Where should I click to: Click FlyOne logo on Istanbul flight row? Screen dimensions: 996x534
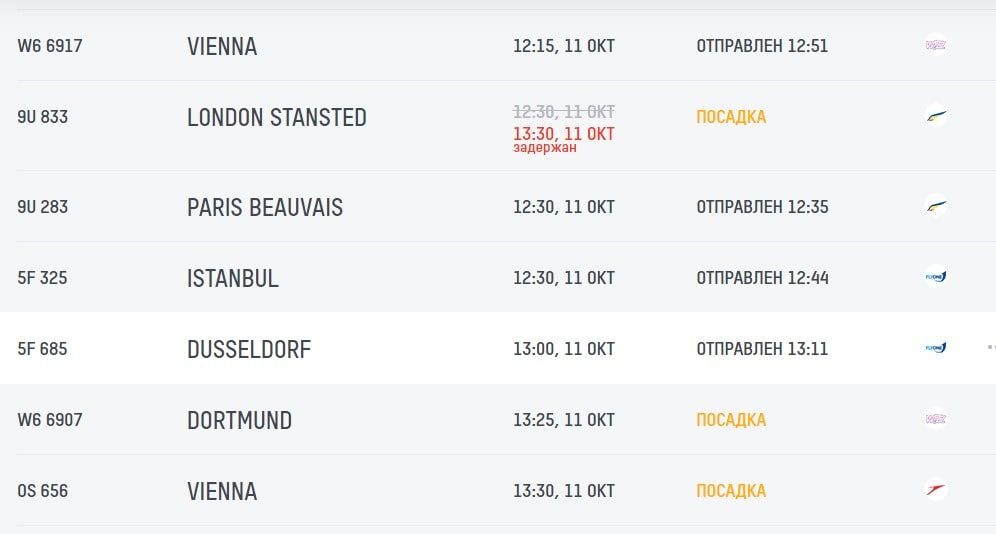[936, 277]
